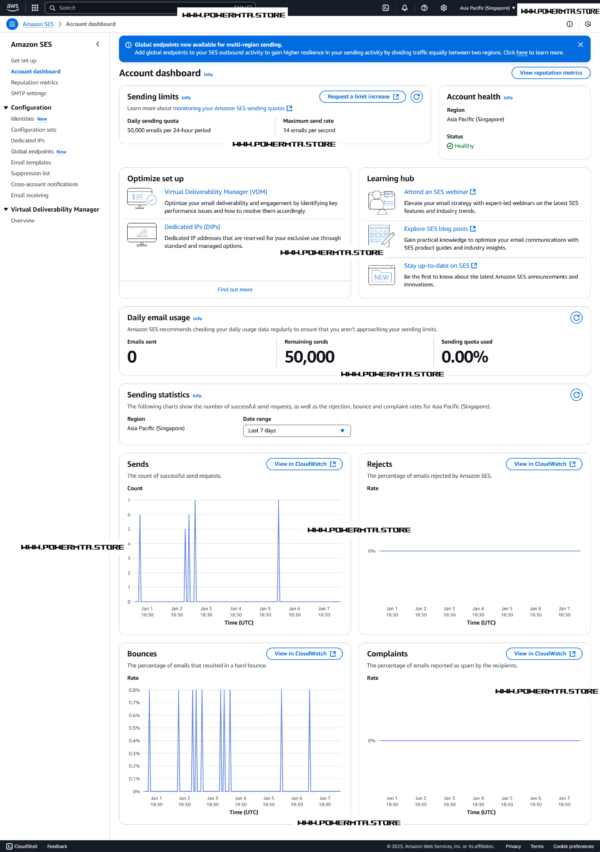The height and width of the screenshot is (852, 600).
Task: Click the SES blog posts illustration icon
Action: [381, 236]
